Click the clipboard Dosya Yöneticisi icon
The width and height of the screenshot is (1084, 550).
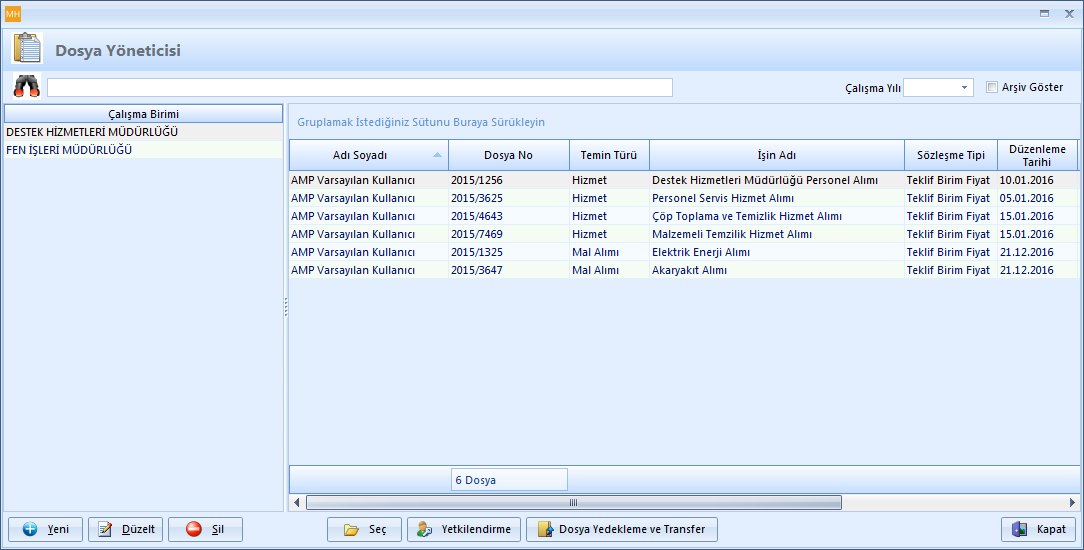(27, 48)
